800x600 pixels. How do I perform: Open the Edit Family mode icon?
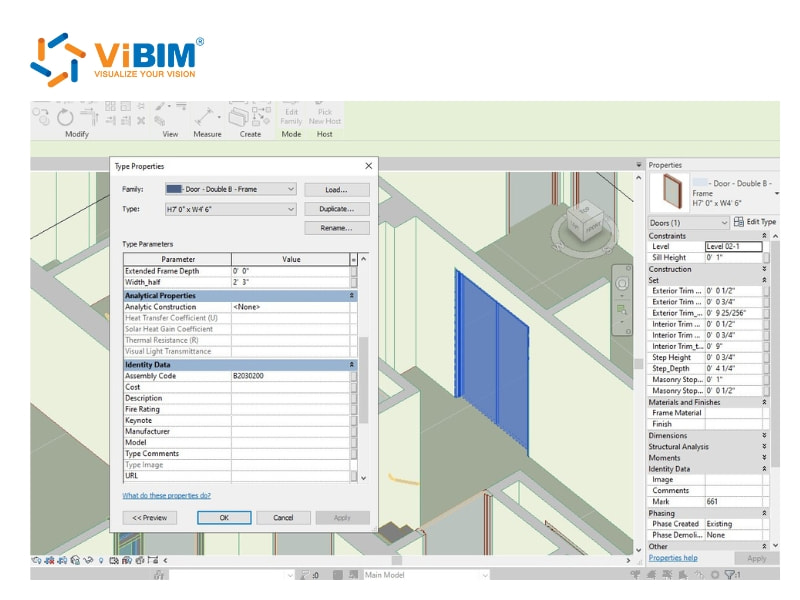click(x=291, y=113)
